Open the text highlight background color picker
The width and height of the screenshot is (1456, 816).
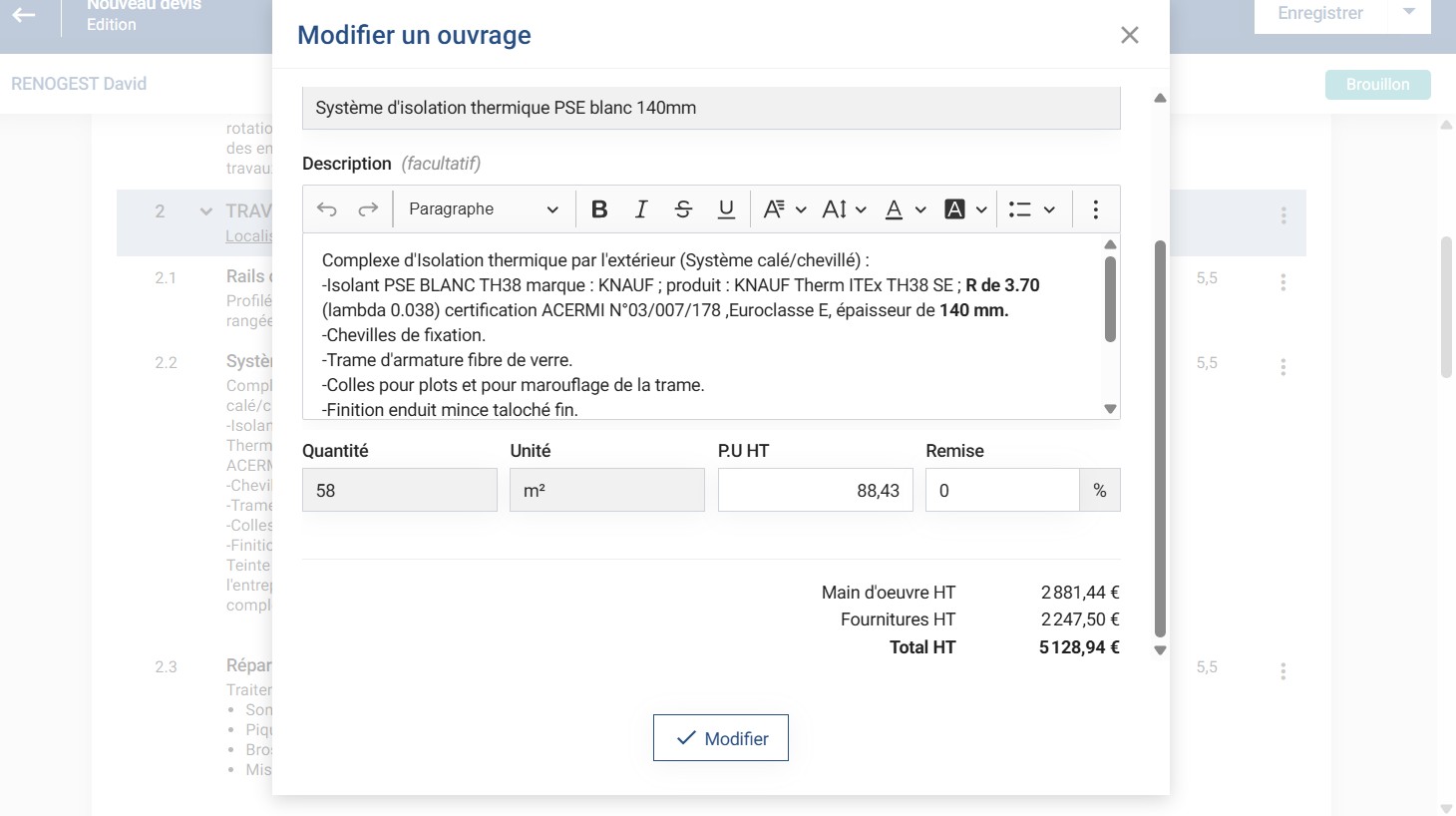click(965, 209)
